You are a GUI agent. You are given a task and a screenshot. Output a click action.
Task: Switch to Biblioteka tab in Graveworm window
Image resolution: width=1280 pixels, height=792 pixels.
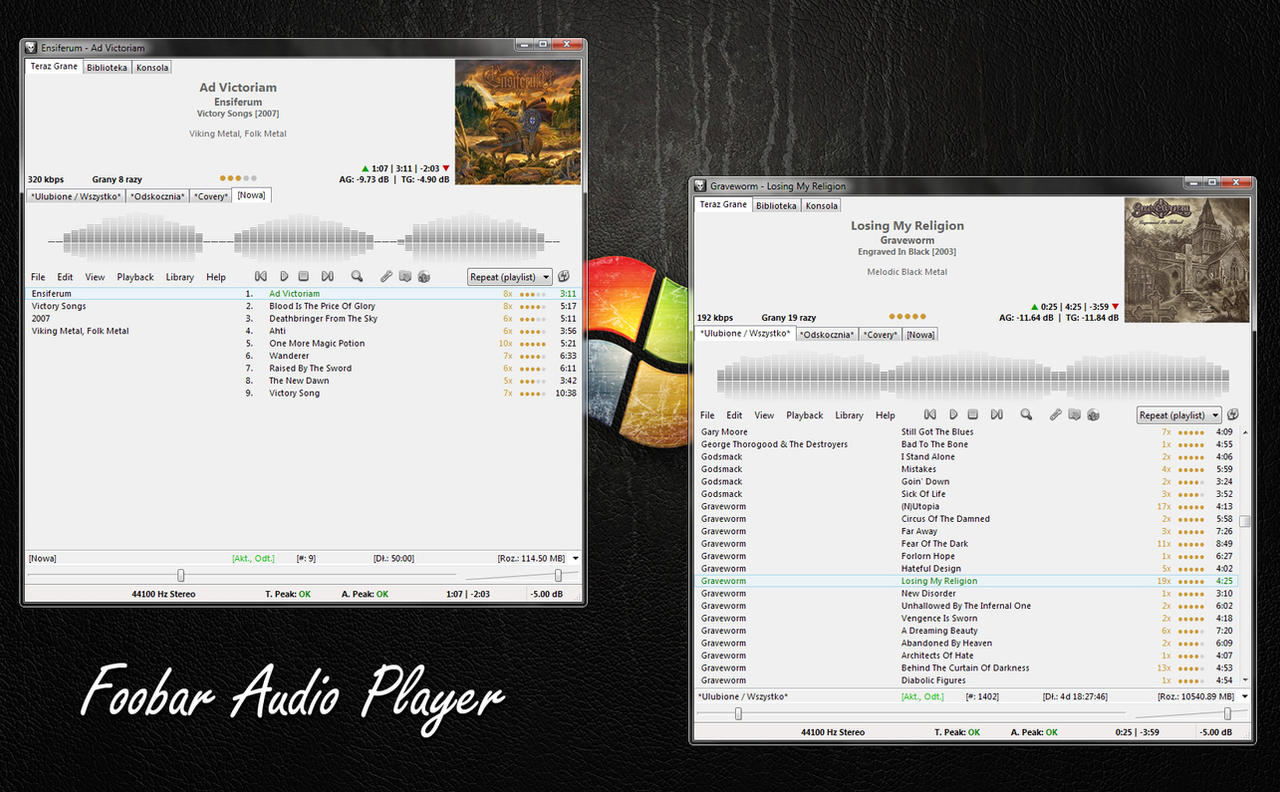[x=777, y=205]
